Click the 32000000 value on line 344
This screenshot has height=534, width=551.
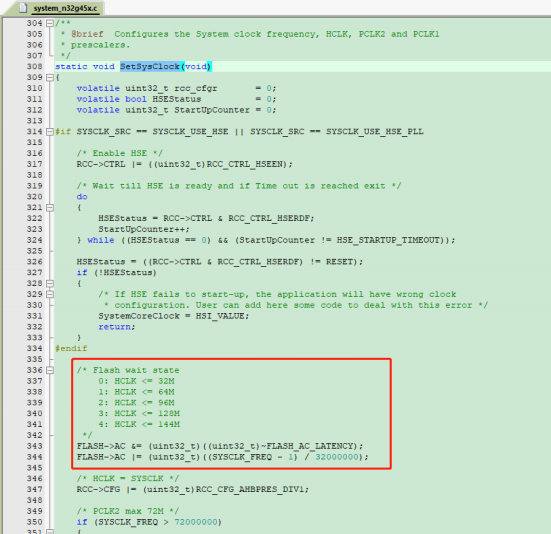tap(337, 457)
